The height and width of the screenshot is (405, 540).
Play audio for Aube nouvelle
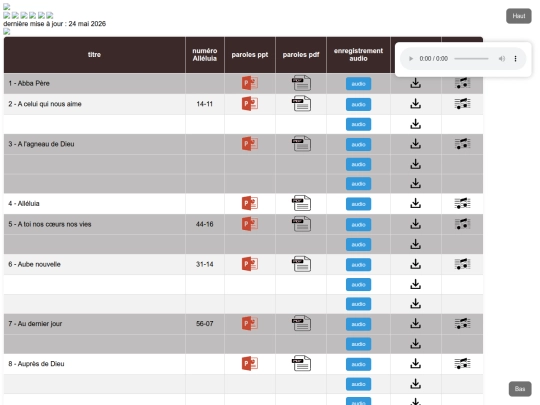click(359, 265)
